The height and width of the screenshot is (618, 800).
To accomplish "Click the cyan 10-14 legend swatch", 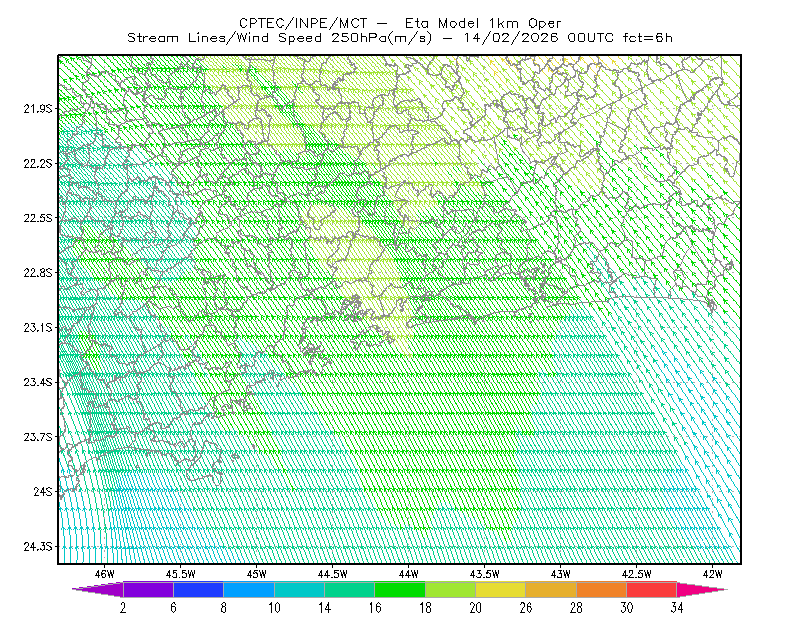I will [x=299, y=589].
